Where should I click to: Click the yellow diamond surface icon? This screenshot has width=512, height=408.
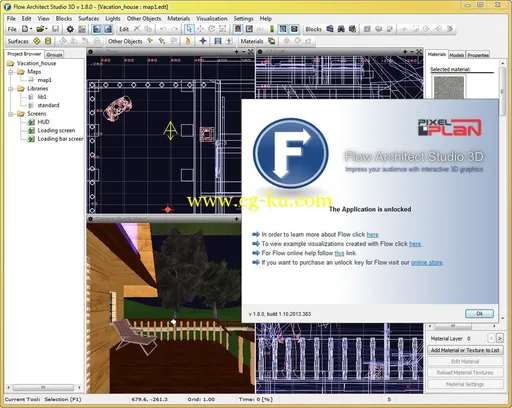point(37,41)
